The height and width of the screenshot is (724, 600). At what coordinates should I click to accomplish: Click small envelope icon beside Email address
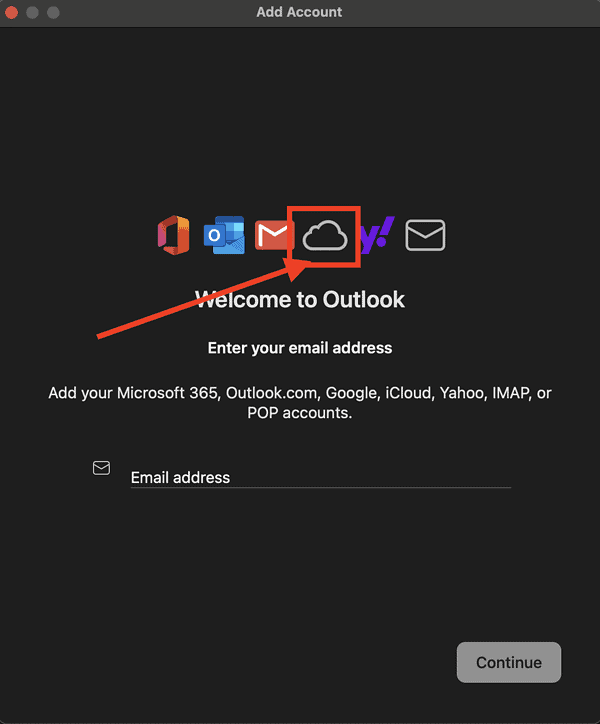[101, 468]
